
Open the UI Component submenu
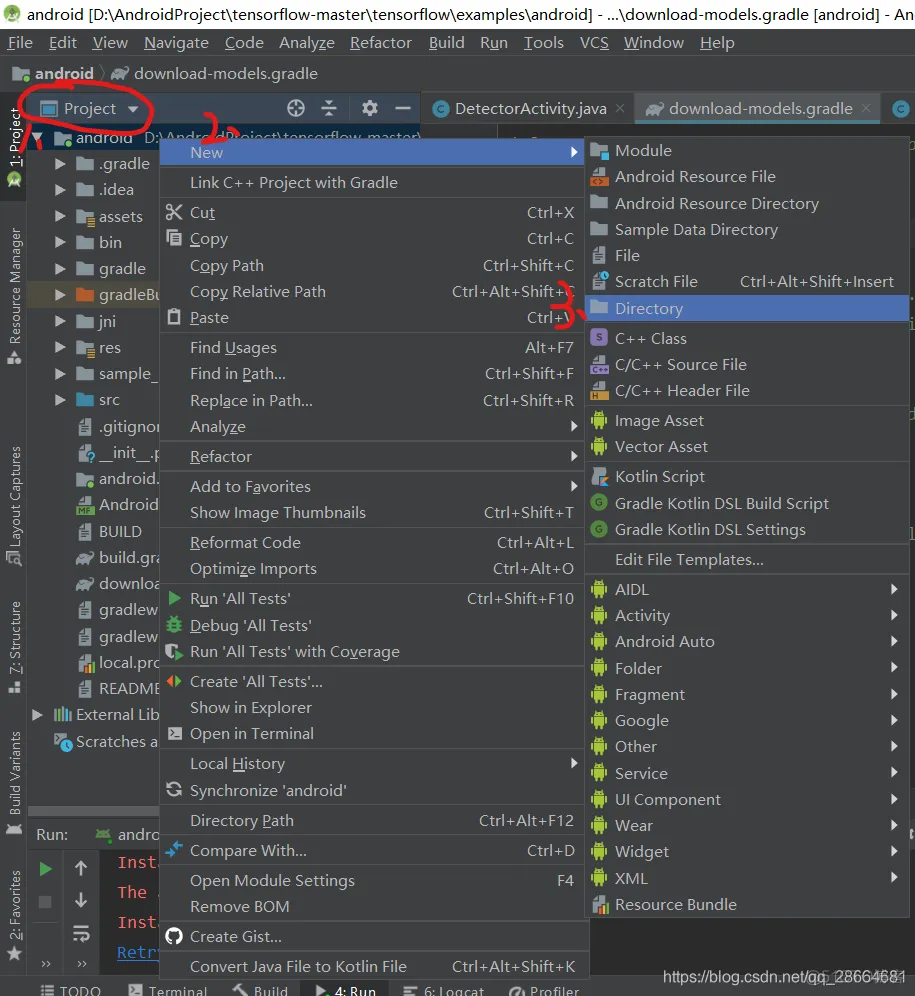pos(747,799)
